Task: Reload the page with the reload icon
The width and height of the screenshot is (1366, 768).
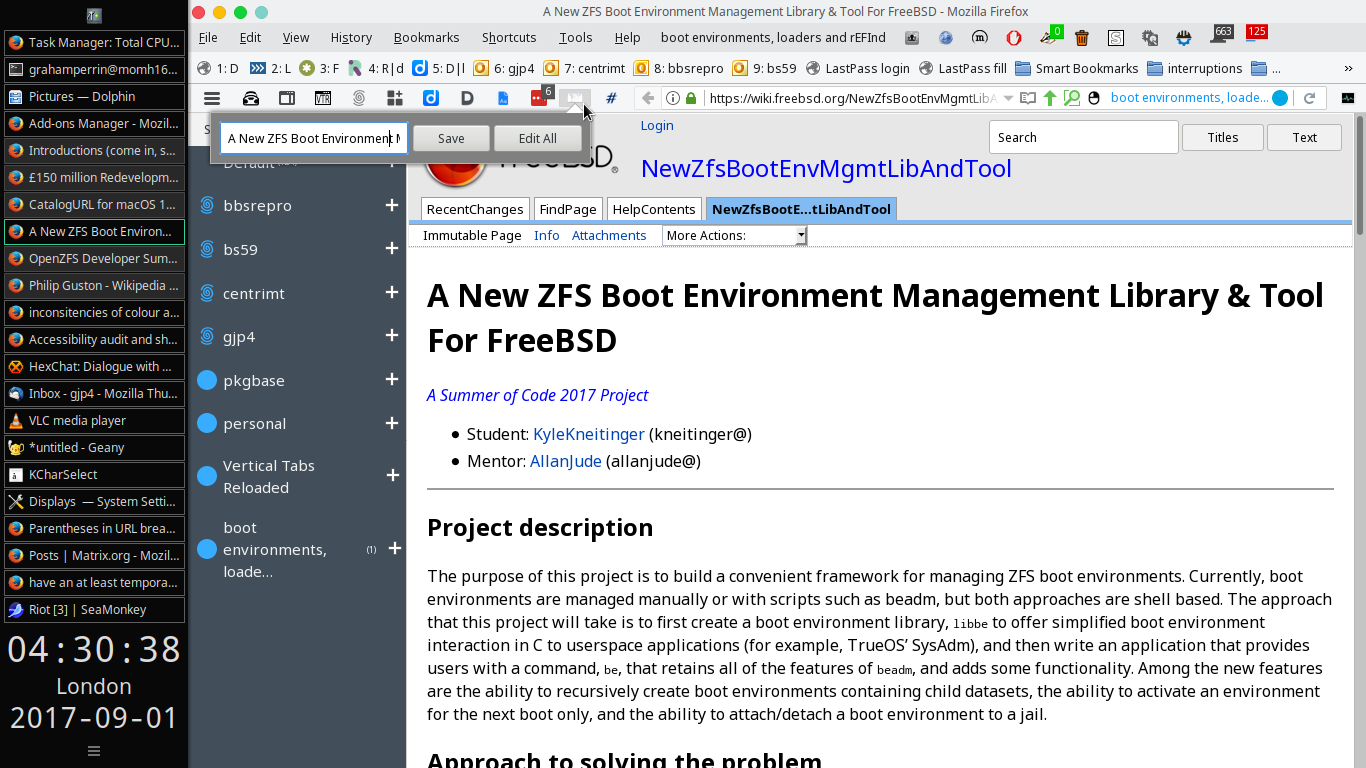Action: 1309,98
